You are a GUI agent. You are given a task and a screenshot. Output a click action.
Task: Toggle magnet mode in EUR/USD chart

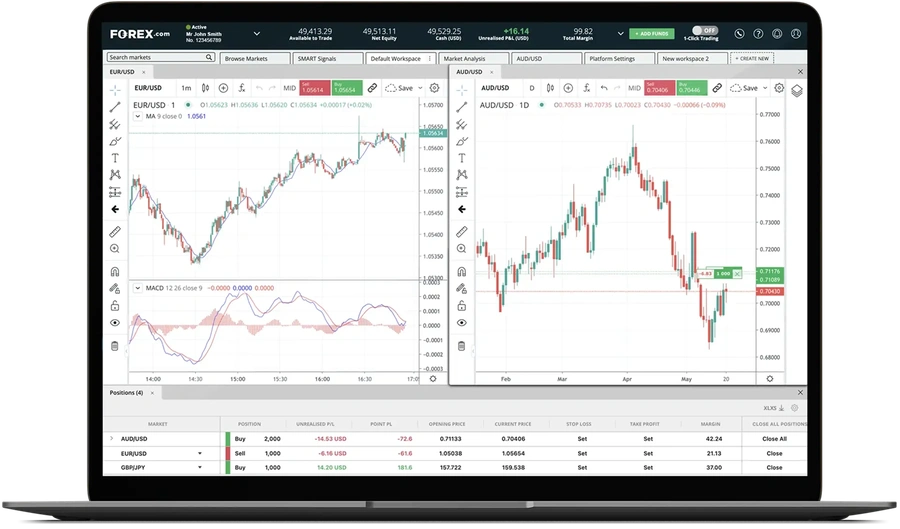(x=115, y=271)
